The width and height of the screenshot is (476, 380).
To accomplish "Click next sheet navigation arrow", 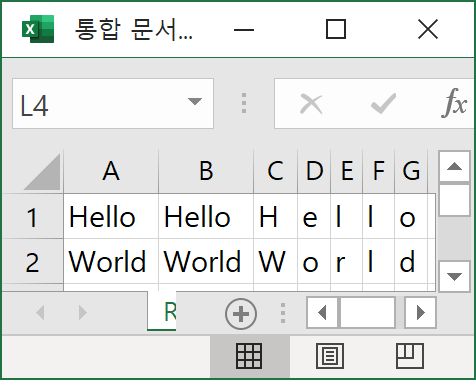I will tap(82, 313).
